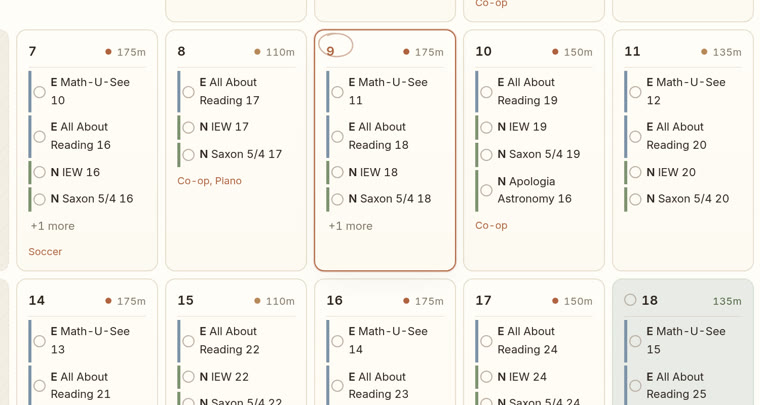Mark All About Reading 25 complete
Viewport: 760px width, 405px height.
point(635,386)
